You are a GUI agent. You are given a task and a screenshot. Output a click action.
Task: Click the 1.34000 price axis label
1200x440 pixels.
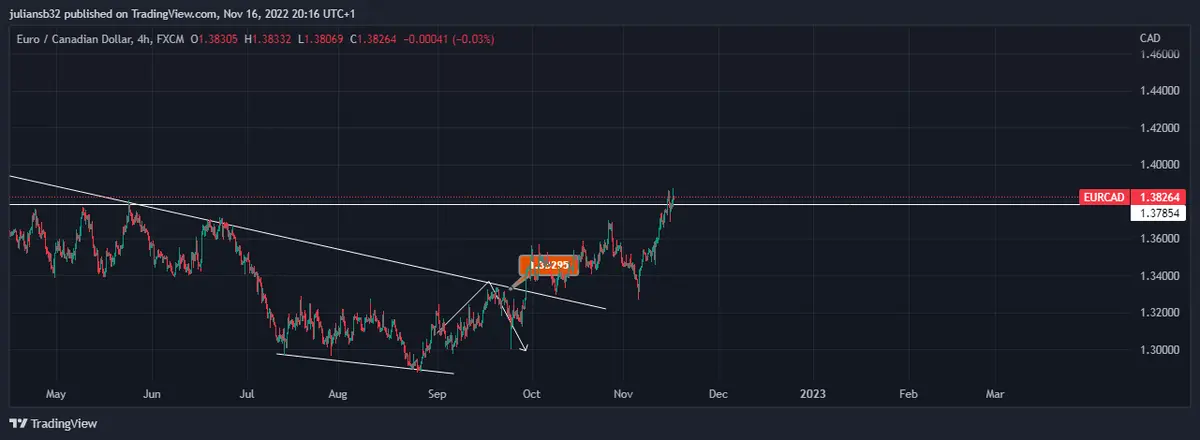tap(1158, 276)
